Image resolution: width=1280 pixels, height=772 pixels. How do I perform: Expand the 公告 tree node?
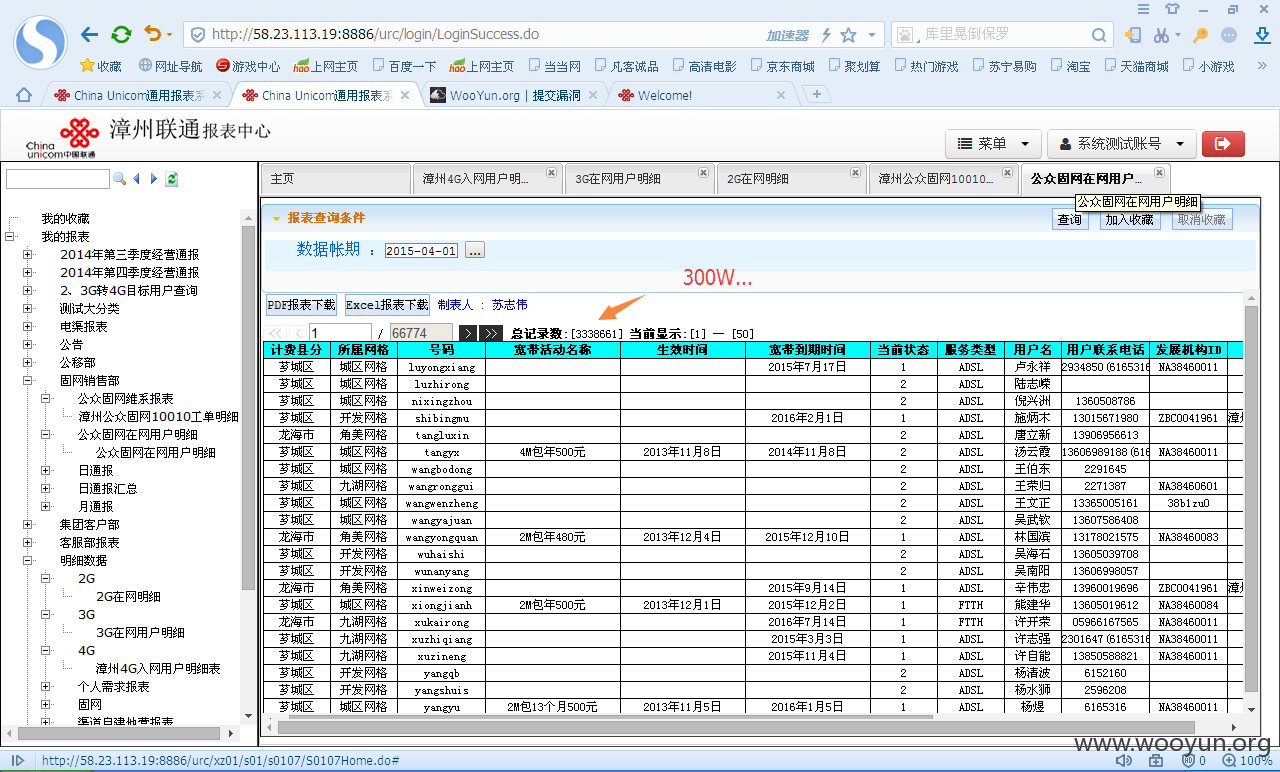point(28,345)
